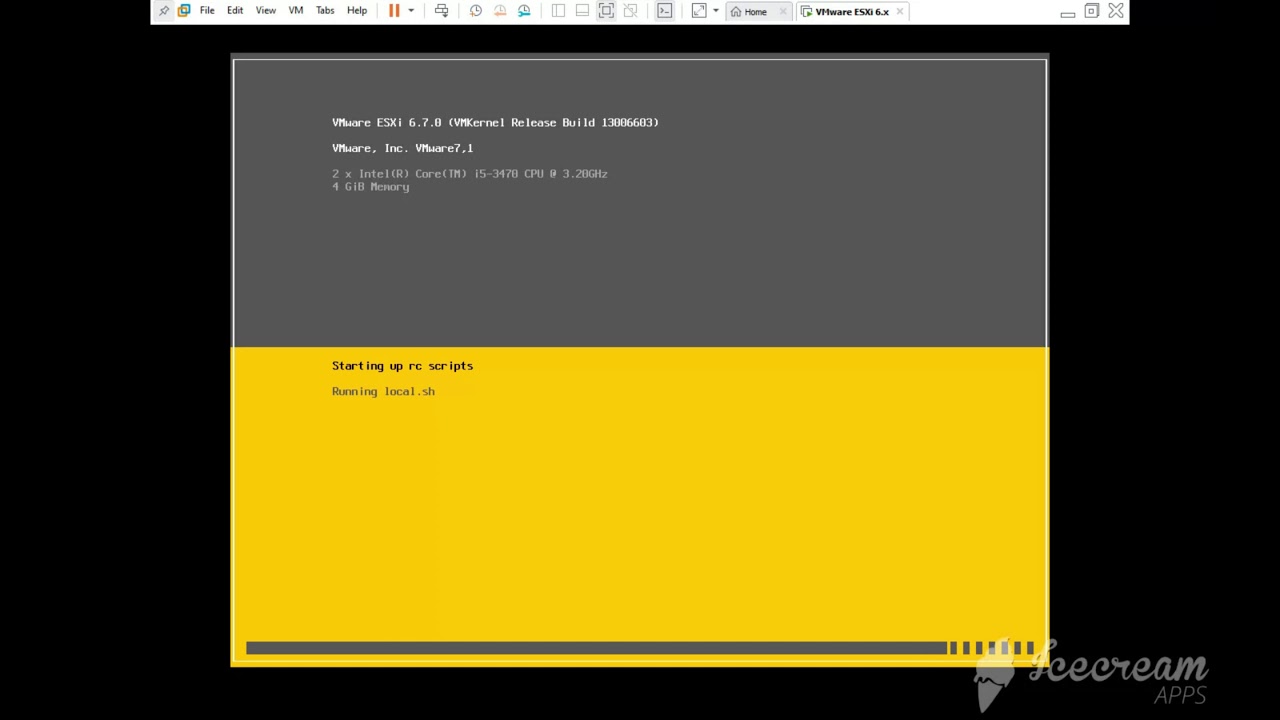Click the stretch guest display icon
Image resolution: width=1280 pixels, height=720 pixels.
tap(699, 11)
